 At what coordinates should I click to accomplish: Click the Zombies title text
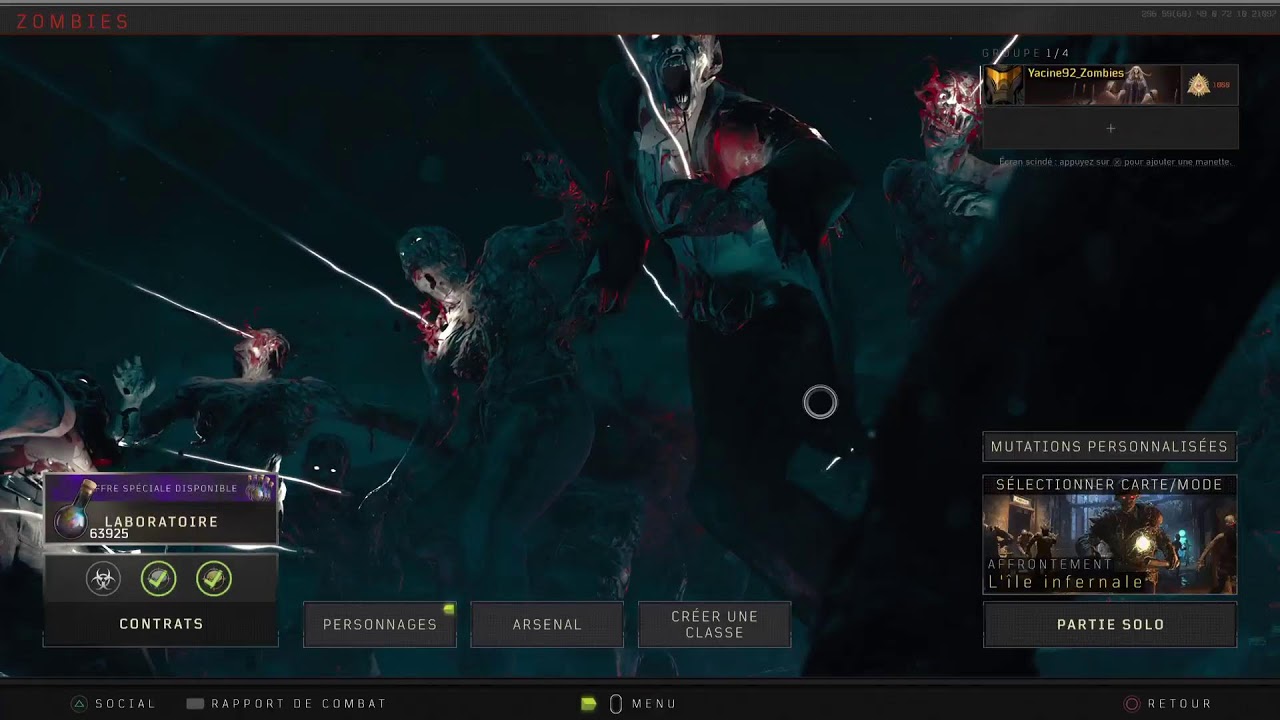click(73, 21)
